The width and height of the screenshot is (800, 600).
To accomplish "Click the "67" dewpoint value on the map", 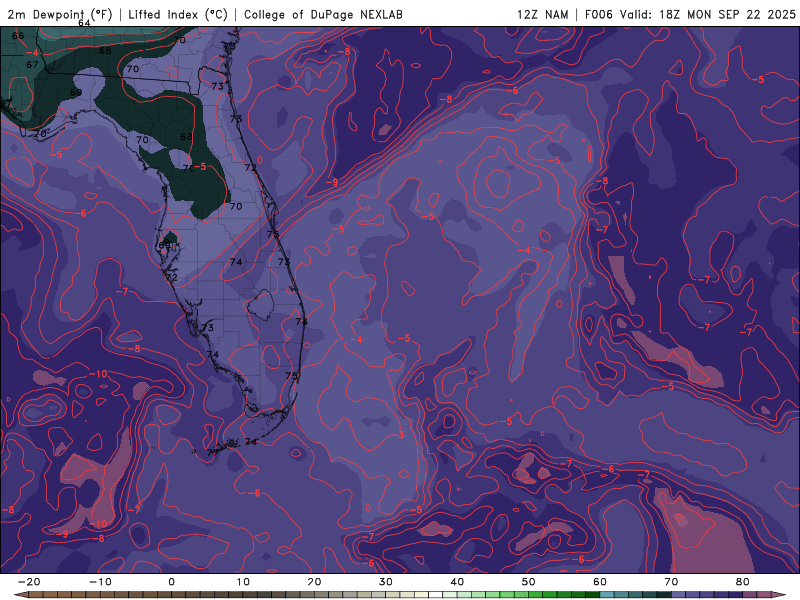I will coord(32,65).
